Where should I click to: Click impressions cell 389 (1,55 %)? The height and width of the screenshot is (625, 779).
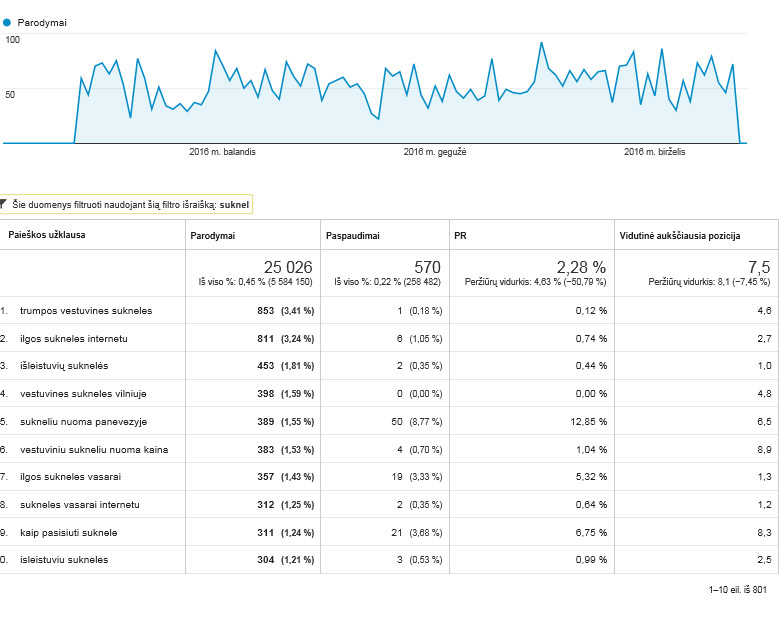(286, 421)
